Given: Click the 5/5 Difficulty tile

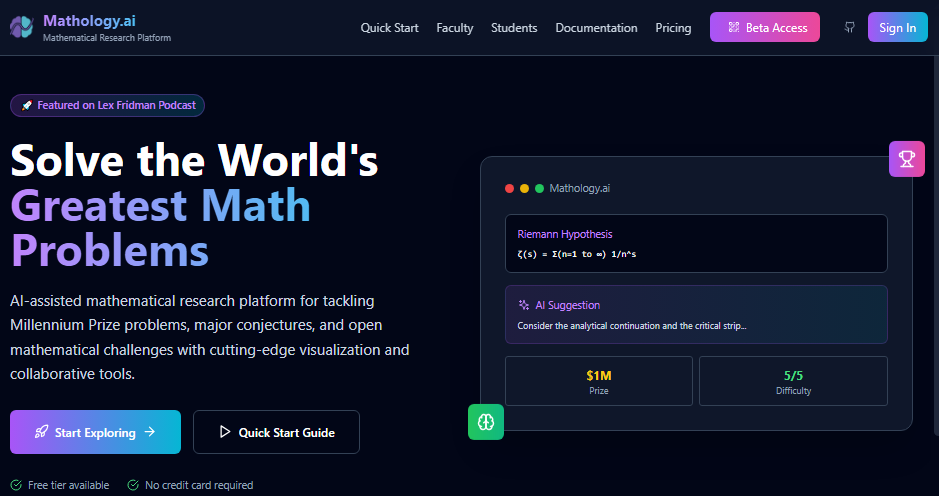Looking at the screenshot, I should tap(793, 381).
